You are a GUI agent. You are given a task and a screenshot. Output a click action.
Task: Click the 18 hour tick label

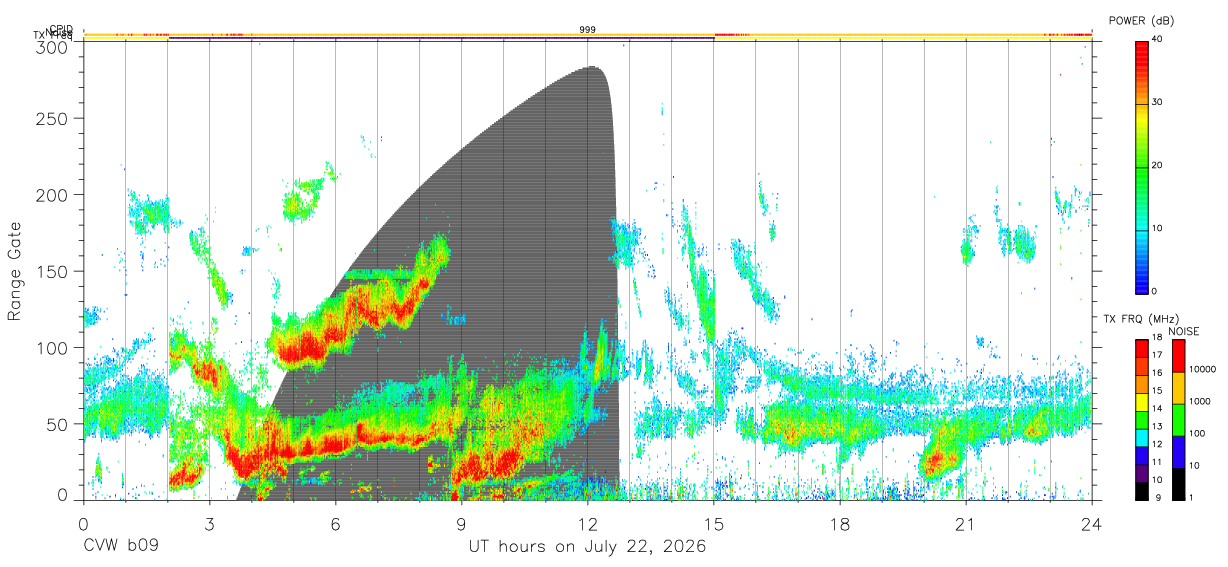[840, 524]
